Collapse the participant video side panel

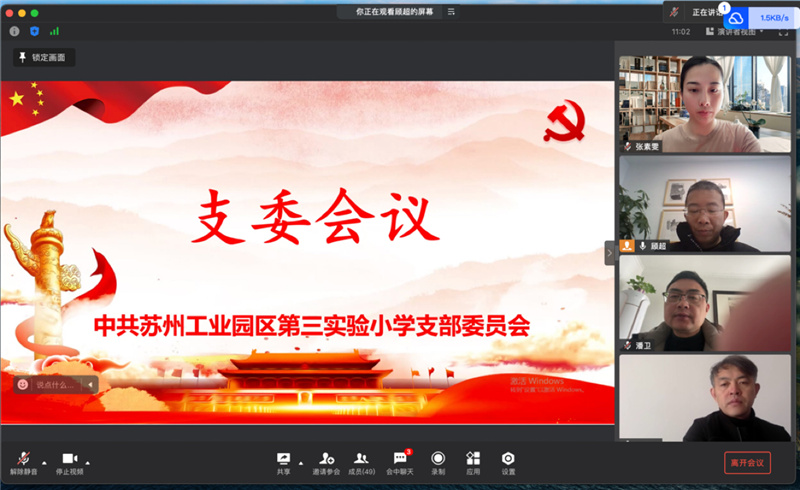coord(610,253)
